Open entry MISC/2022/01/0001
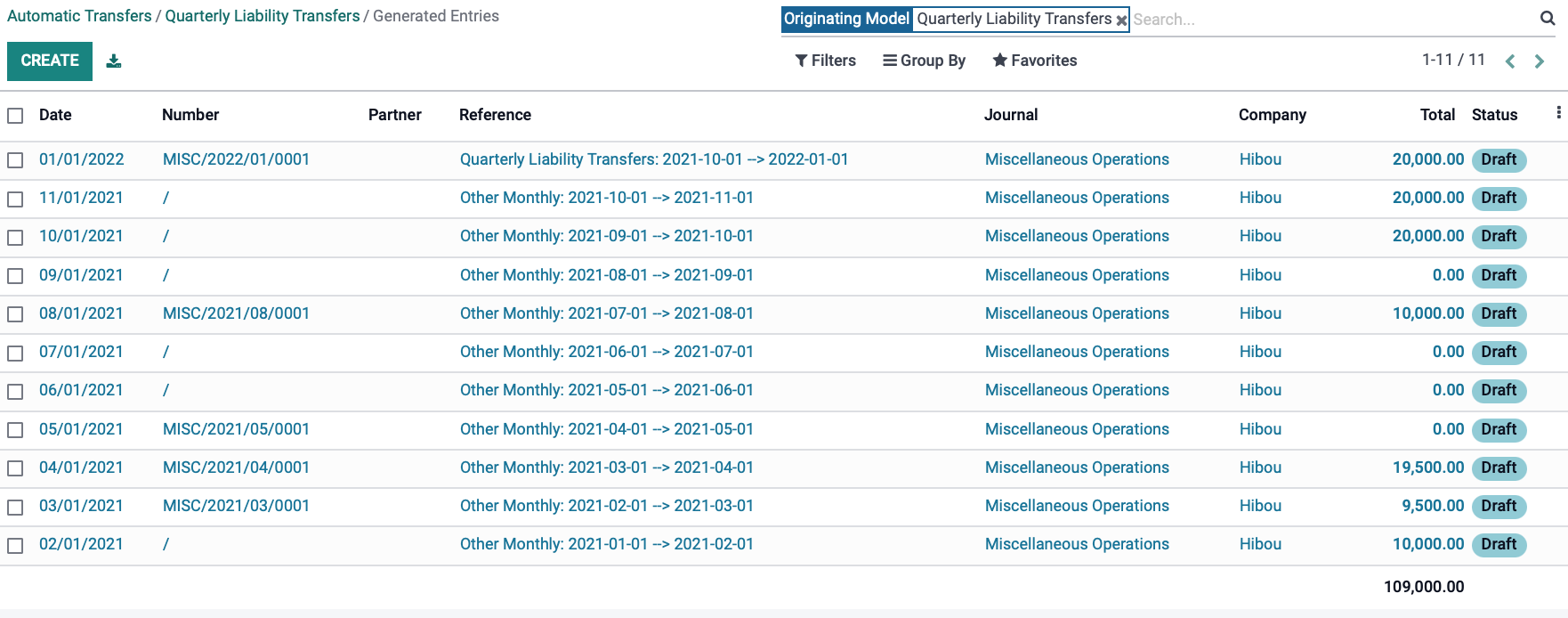Screen dimensions: 1568x618 pyautogui.click(x=236, y=159)
